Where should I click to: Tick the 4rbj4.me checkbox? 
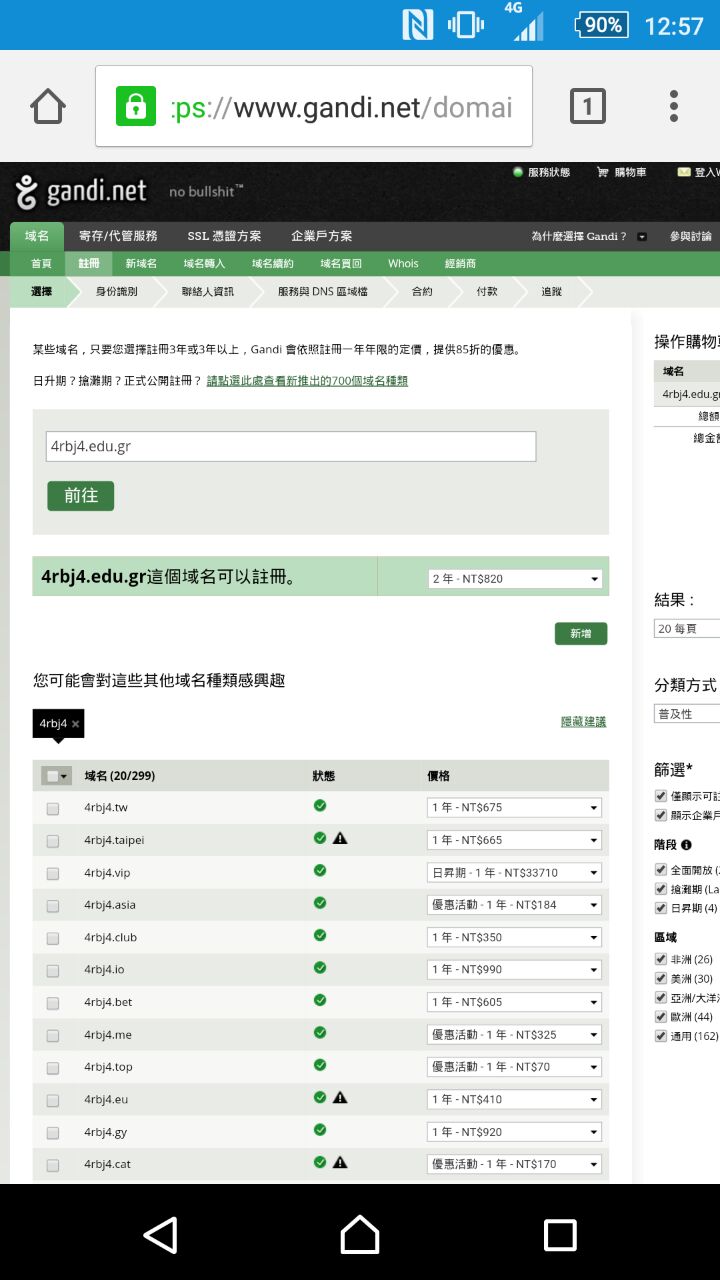point(53,1035)
